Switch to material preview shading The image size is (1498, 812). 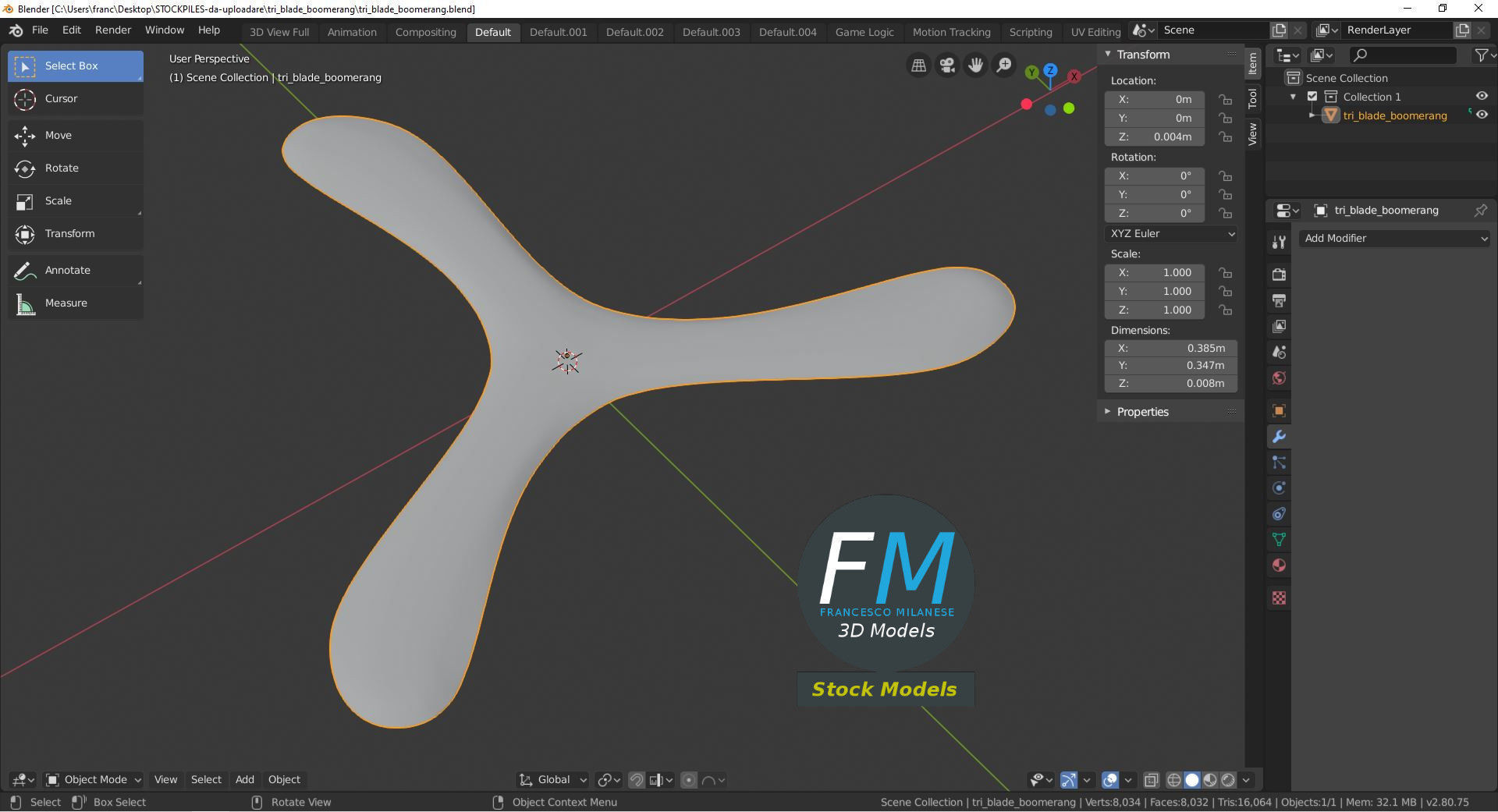(x=1210, y=780)
